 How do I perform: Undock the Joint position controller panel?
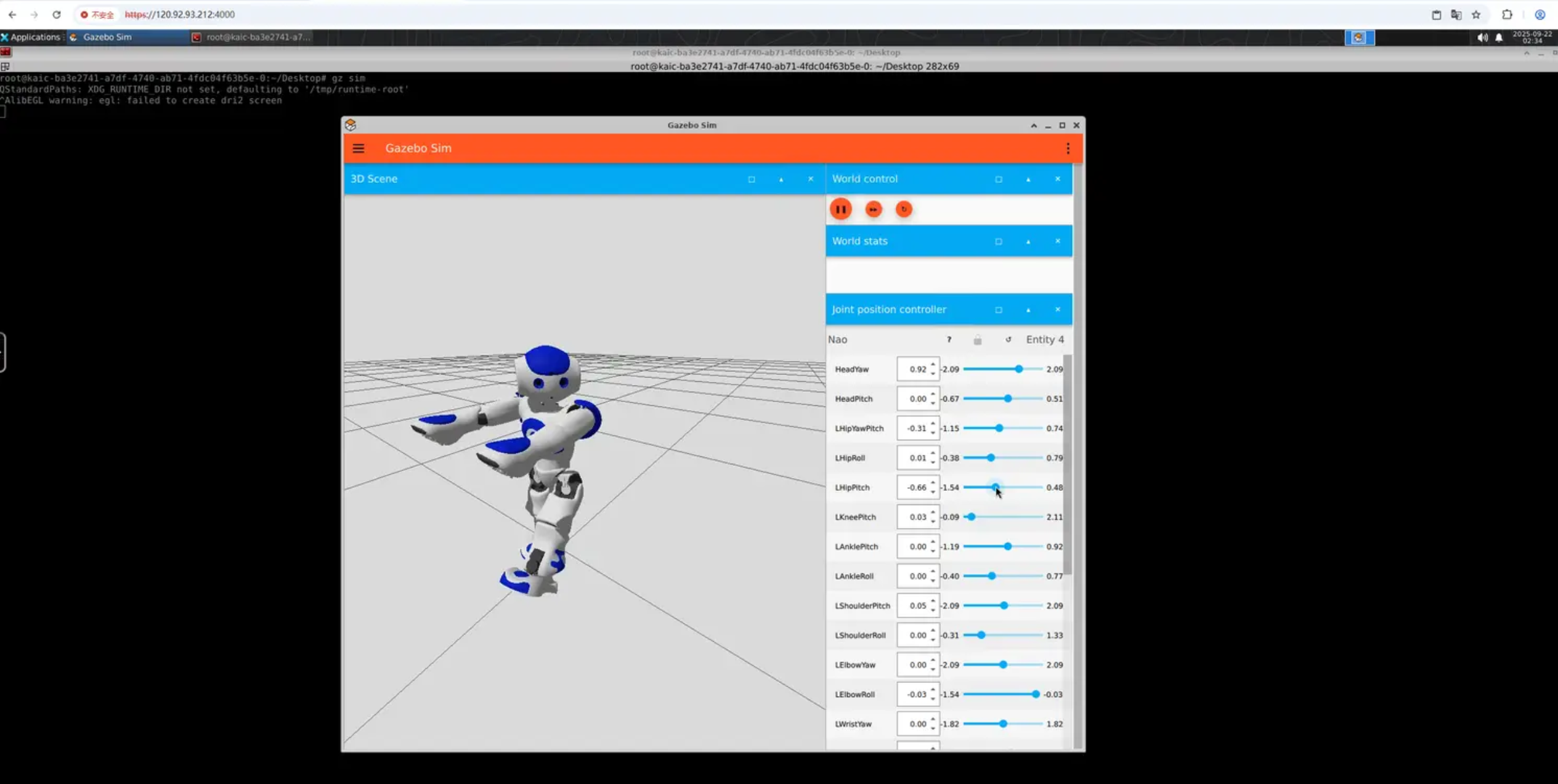[998, 310]
